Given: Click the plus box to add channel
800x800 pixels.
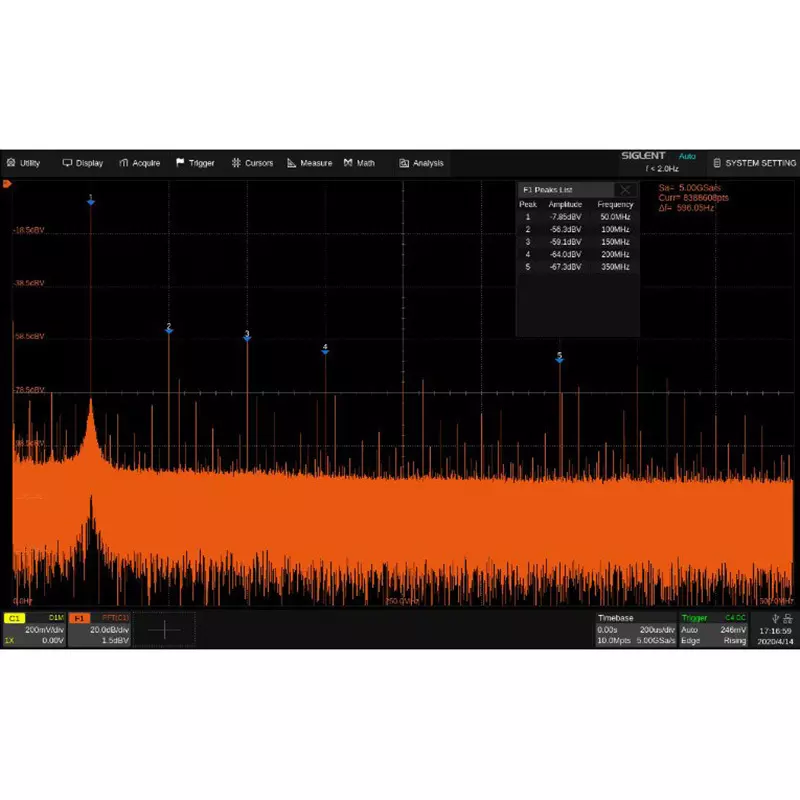Looking at the screenshot, I should (164, 630).
